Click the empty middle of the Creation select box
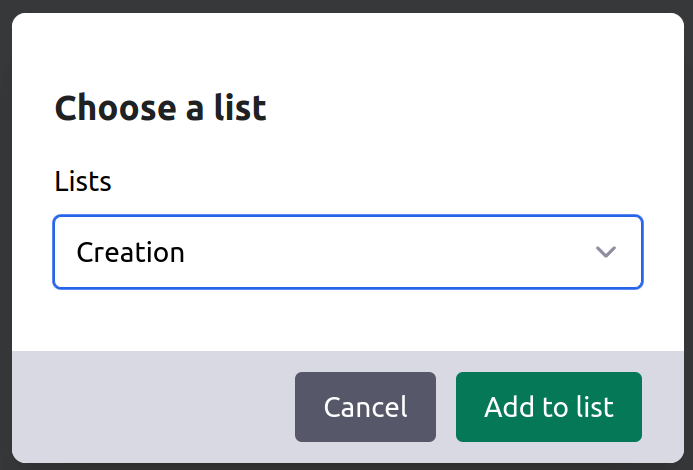 coord(380,252)
